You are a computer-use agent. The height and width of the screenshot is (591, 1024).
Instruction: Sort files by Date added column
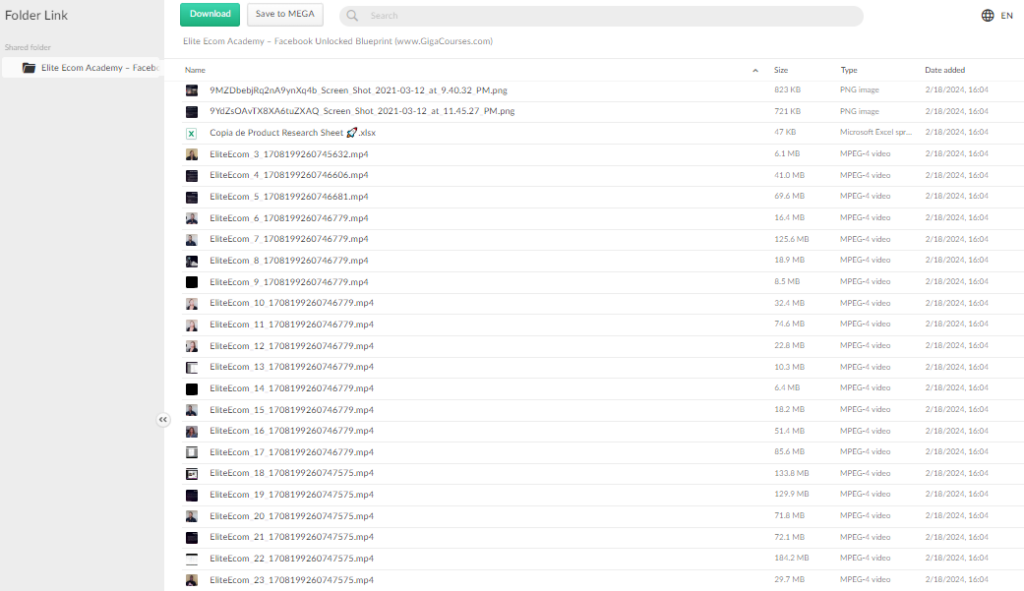(x=945, y=70)
